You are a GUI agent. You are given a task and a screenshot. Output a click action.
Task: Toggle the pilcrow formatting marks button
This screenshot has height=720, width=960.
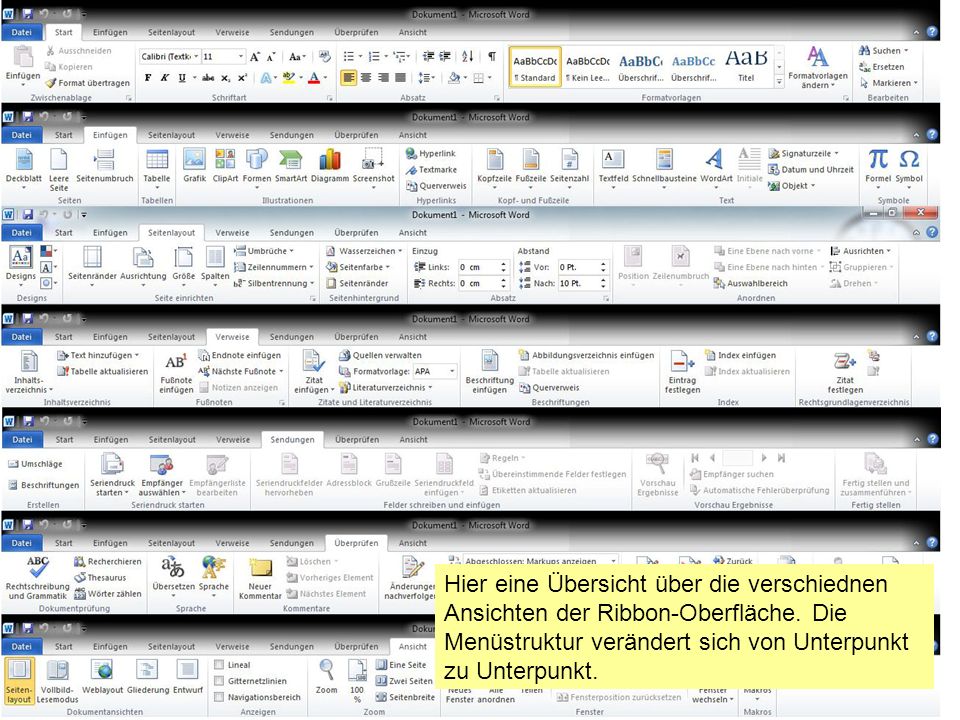click(x=492, y=56)
